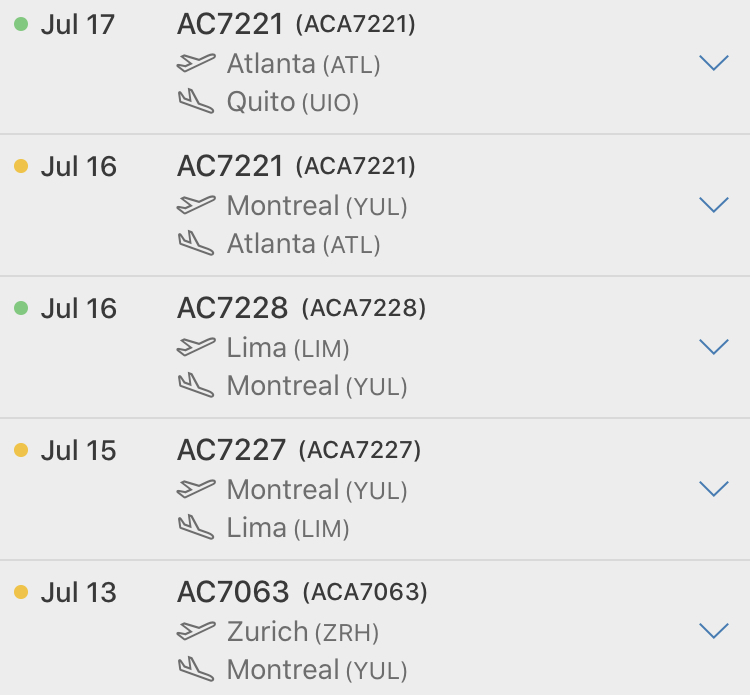Click landing icon beside Lima (LIM) arrival

[196, 527]
